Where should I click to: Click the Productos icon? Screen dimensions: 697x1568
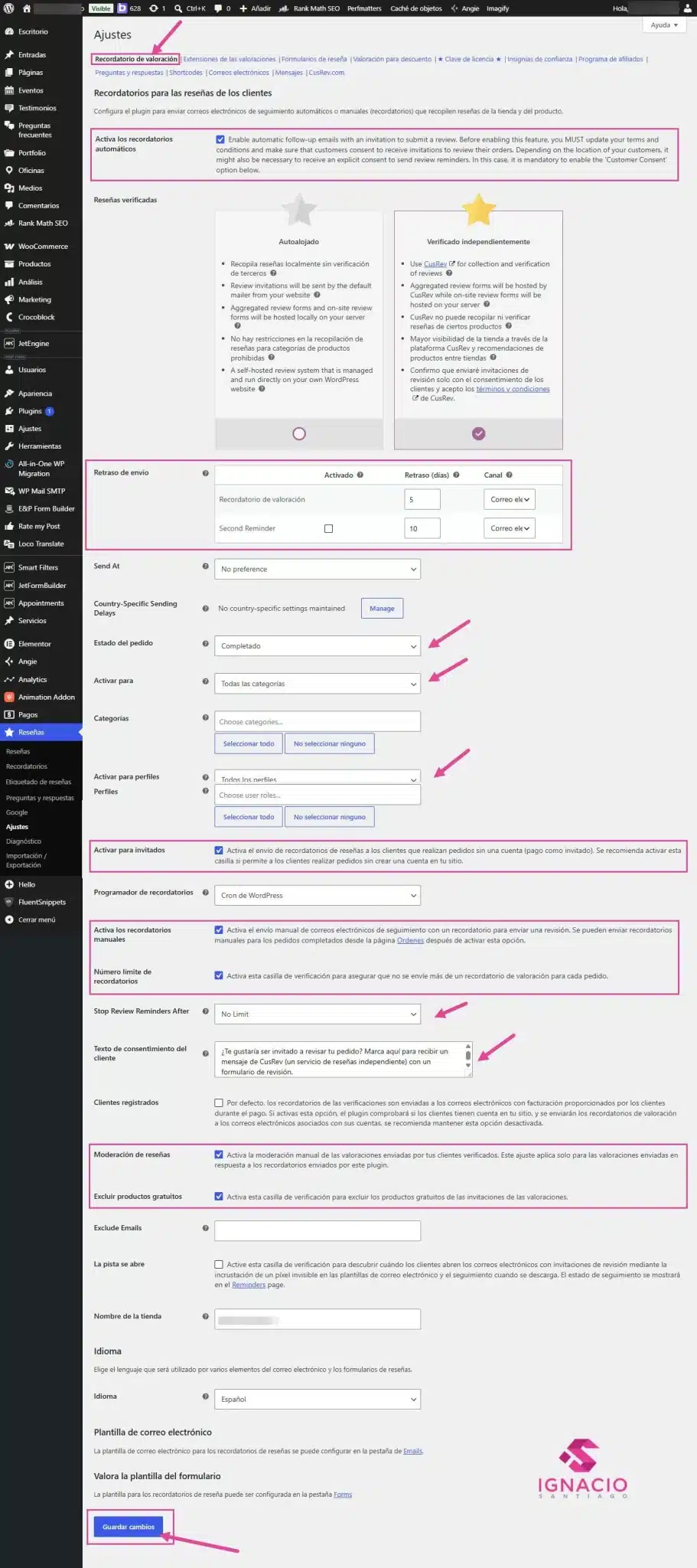pos(9,264)
